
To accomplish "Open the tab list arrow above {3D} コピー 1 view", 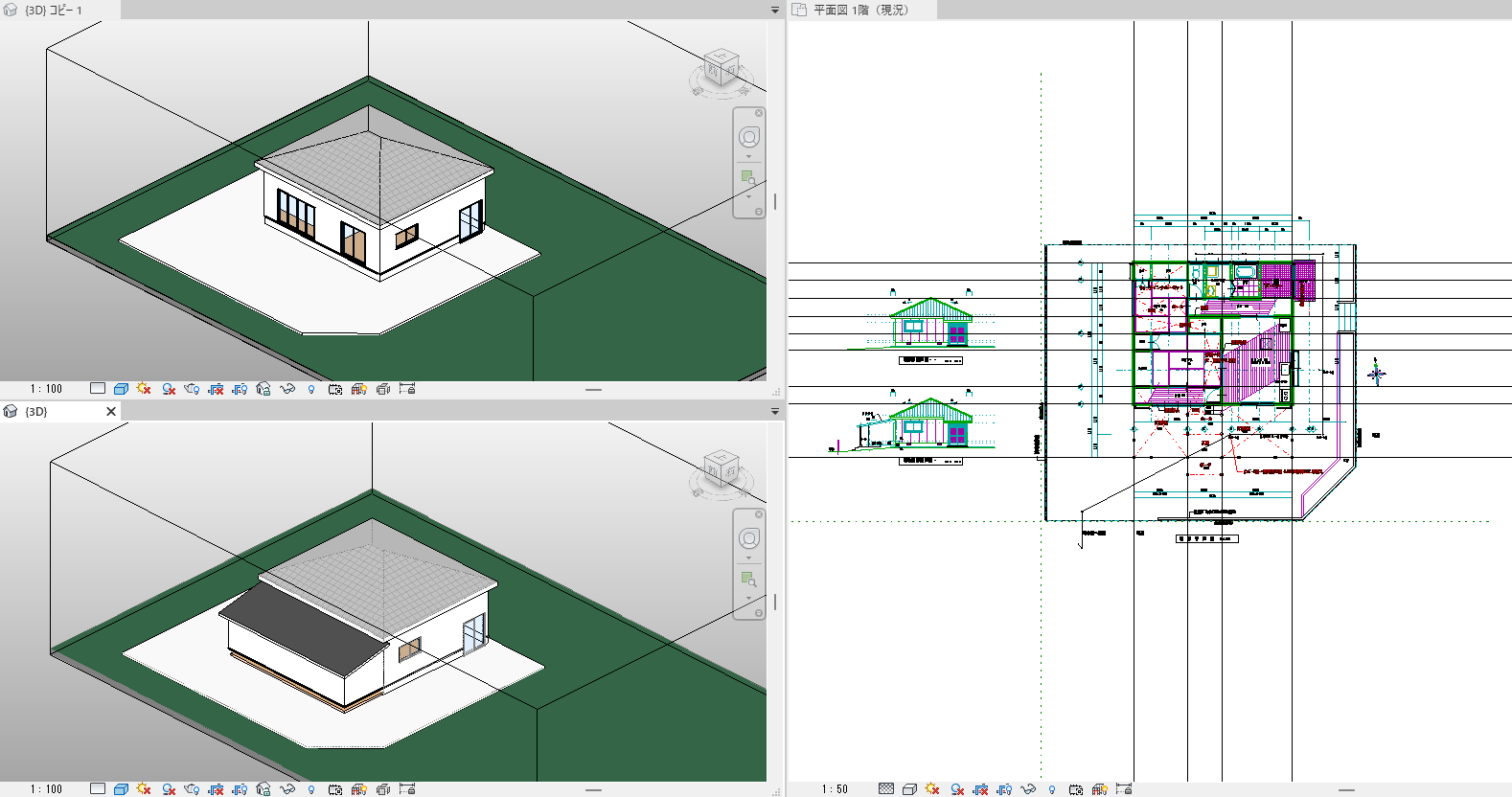I will click(775, 10).
